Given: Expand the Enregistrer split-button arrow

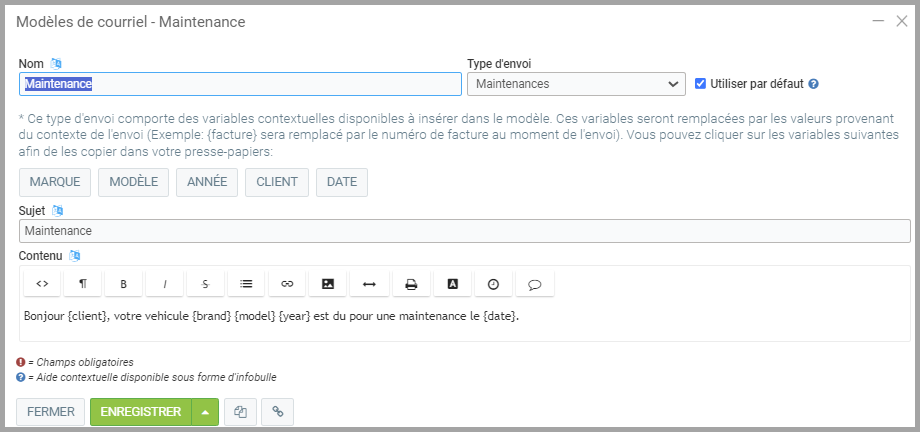Looking at the screenshot, I should tap(205, 411).
